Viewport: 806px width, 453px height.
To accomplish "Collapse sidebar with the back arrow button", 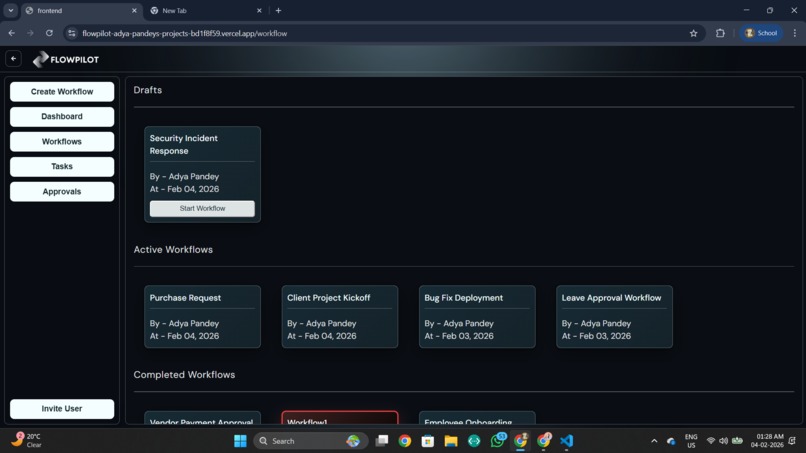I will [x=13, y=59].
